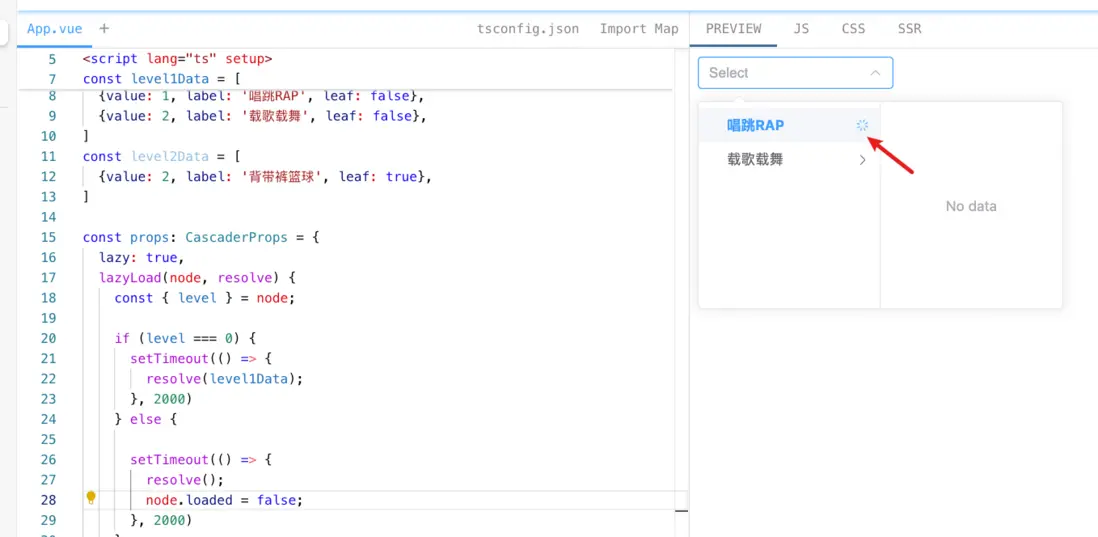Click the lightbulb quick-fix icon on line 28
Viewport: 1098px width, 537px height.
point(91,498)
